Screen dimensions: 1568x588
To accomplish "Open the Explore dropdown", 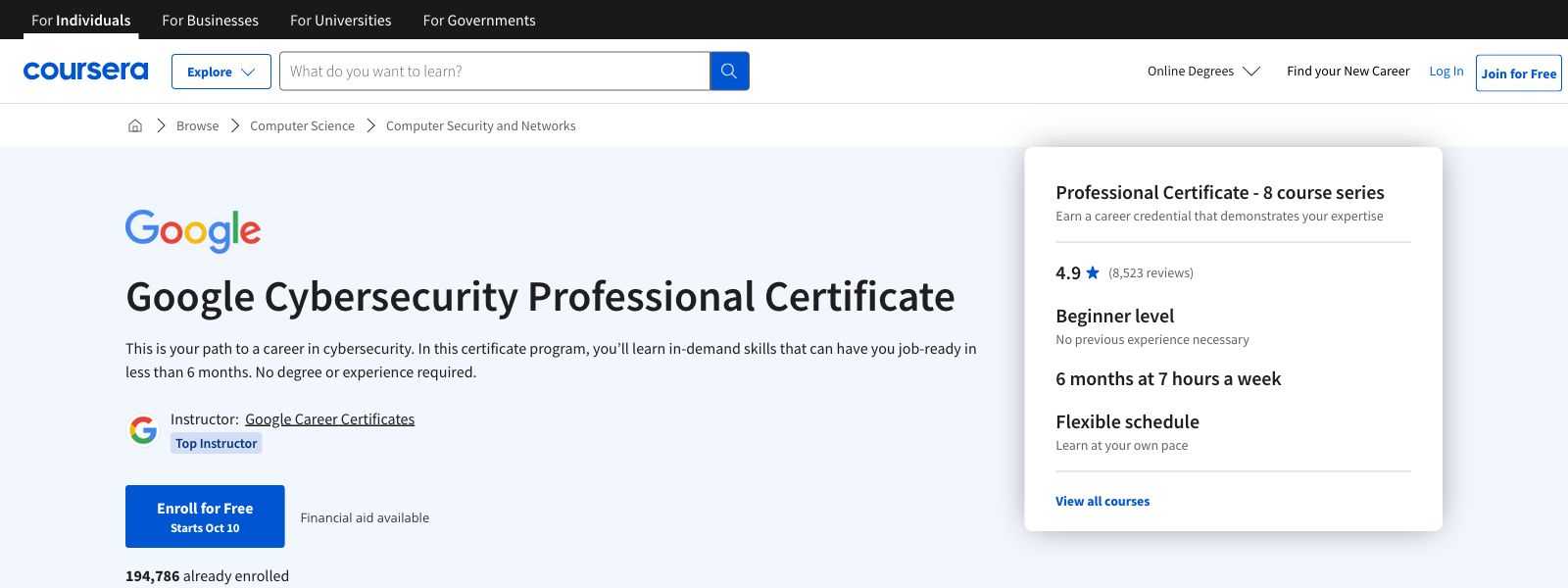I will [x=221, y=72].
